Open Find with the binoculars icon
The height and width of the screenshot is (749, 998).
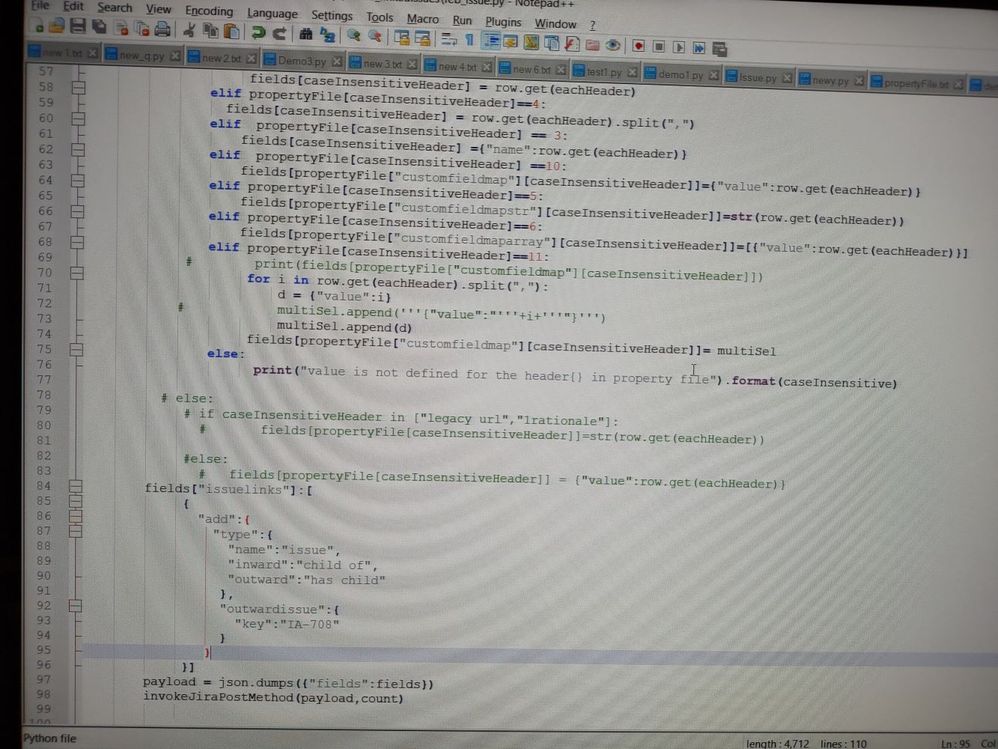pyautogui.click(x=306, y=34)
